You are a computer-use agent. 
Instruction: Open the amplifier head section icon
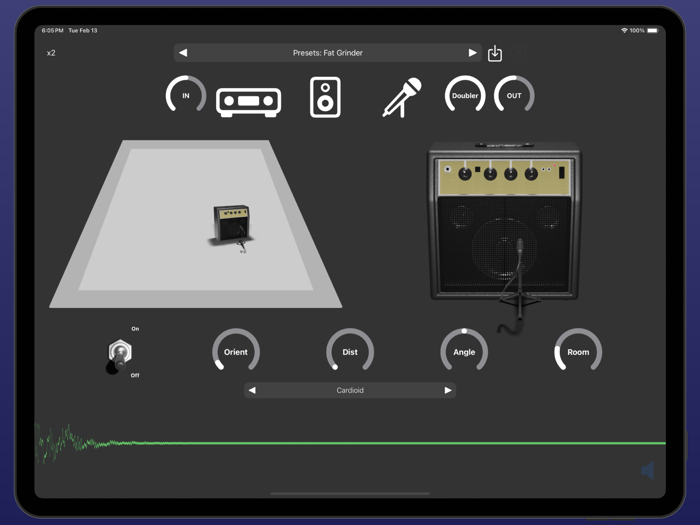(249, 102)
